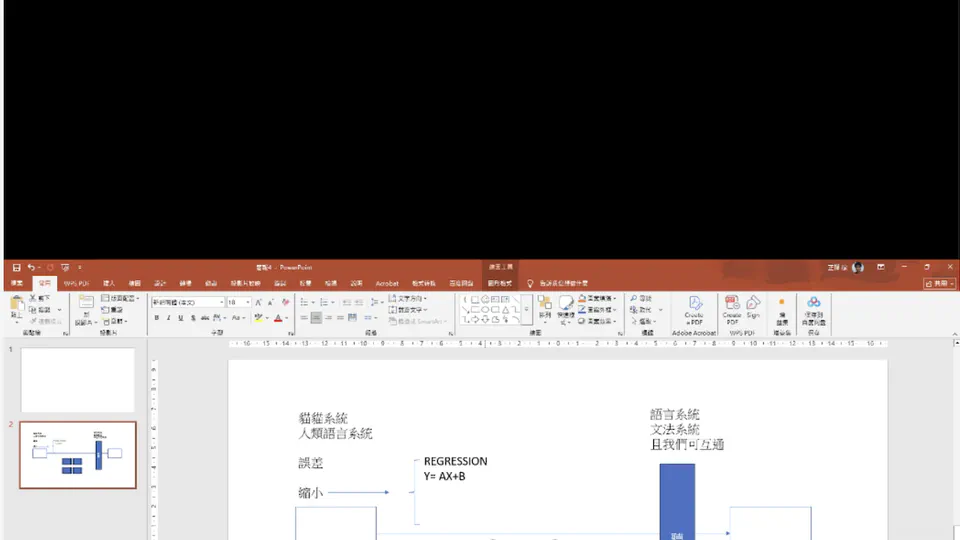960x540 pixels.
Task: Open the text direction dropdown
Action: point(408,298)
